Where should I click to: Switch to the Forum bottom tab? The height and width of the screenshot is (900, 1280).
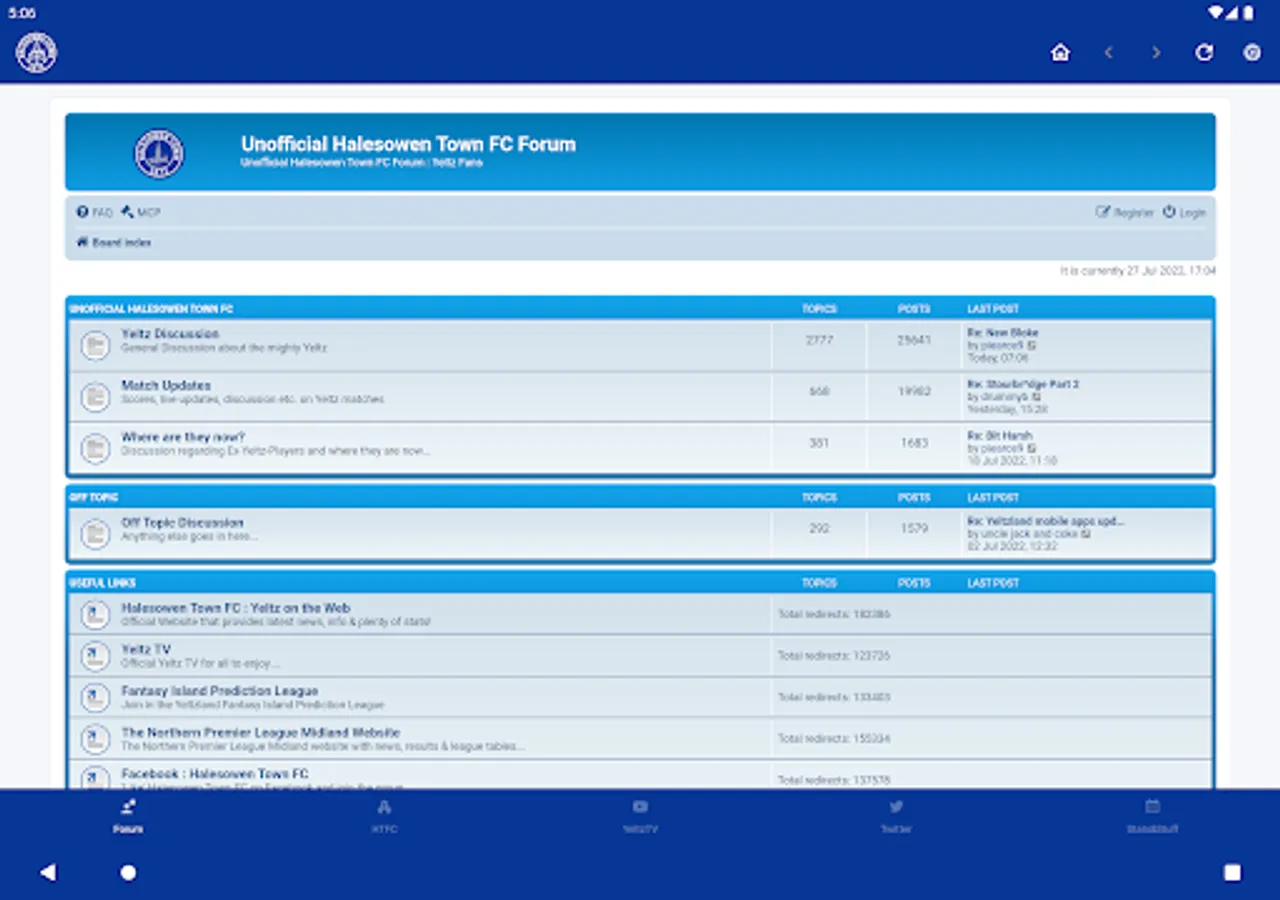128,816
